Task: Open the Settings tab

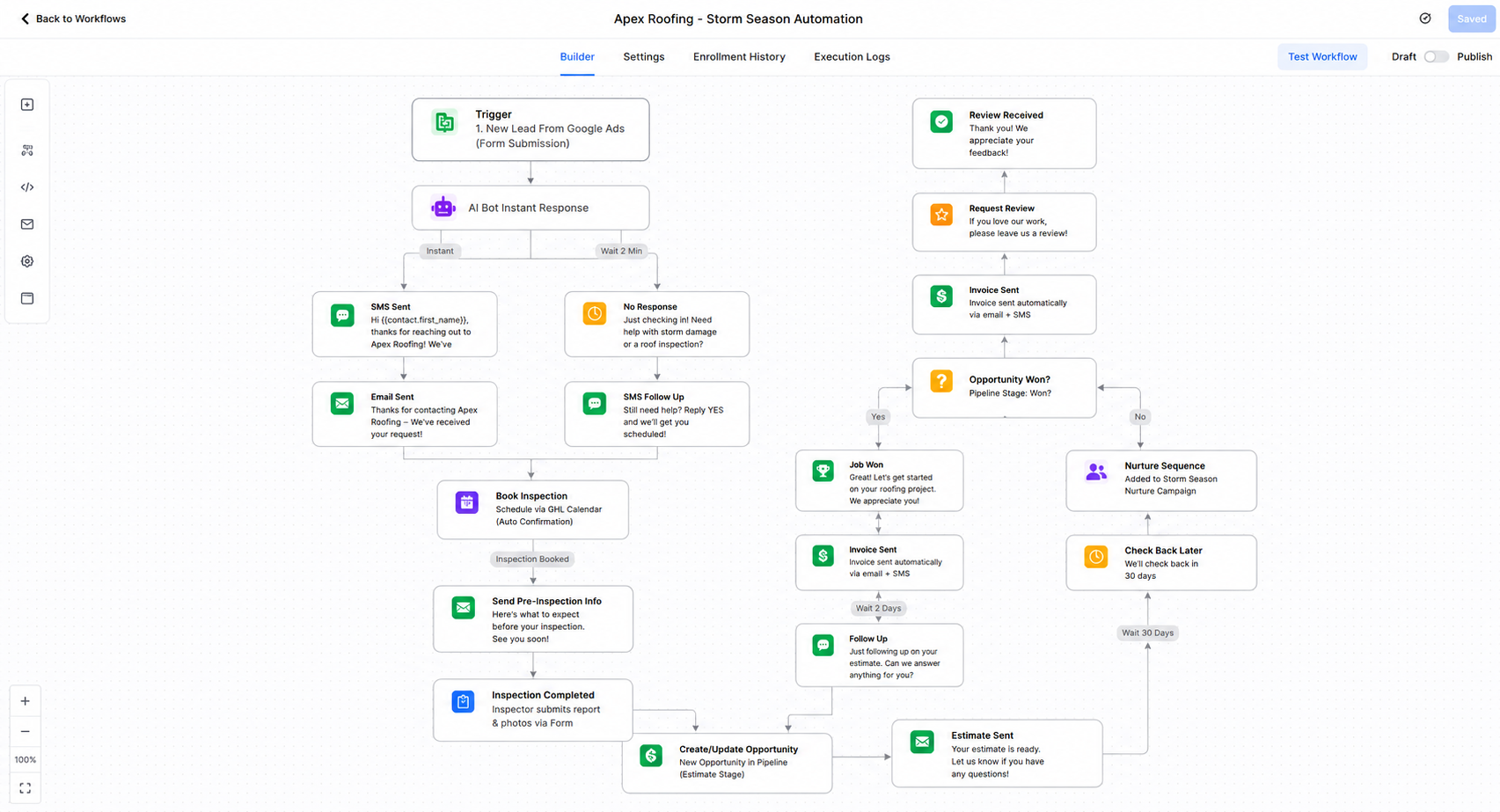Action: click(x=644, y=56)
